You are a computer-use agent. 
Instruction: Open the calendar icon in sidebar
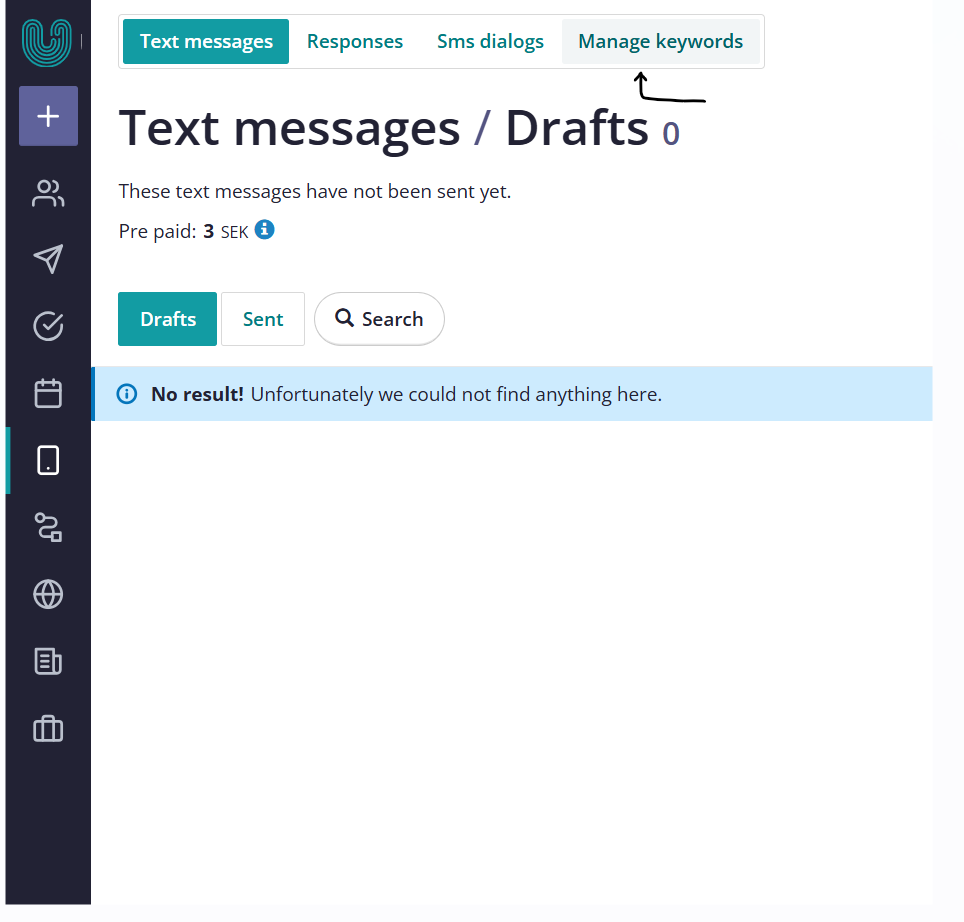click(48, 393)
